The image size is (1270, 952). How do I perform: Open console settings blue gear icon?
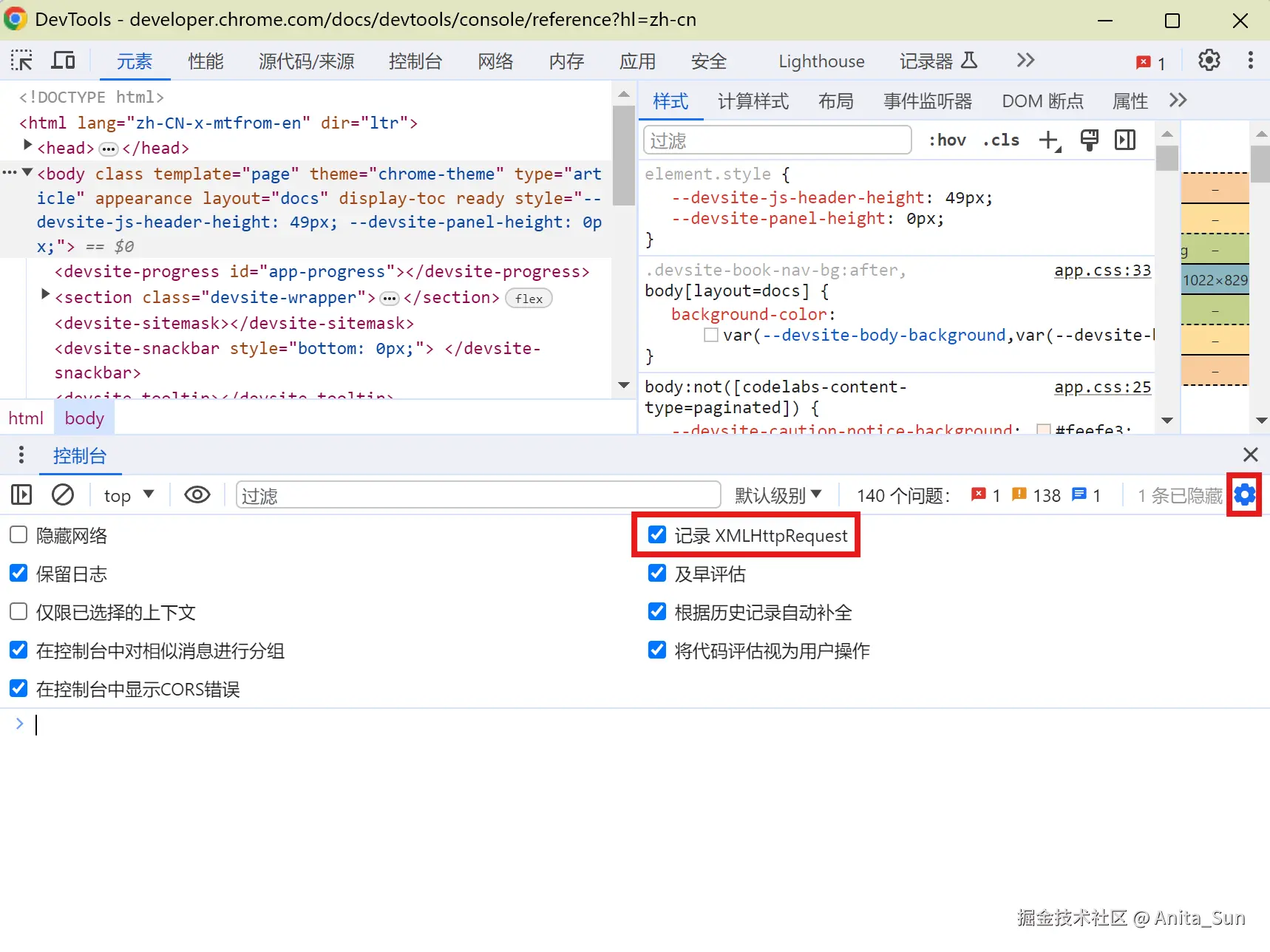pos(1245,494)
